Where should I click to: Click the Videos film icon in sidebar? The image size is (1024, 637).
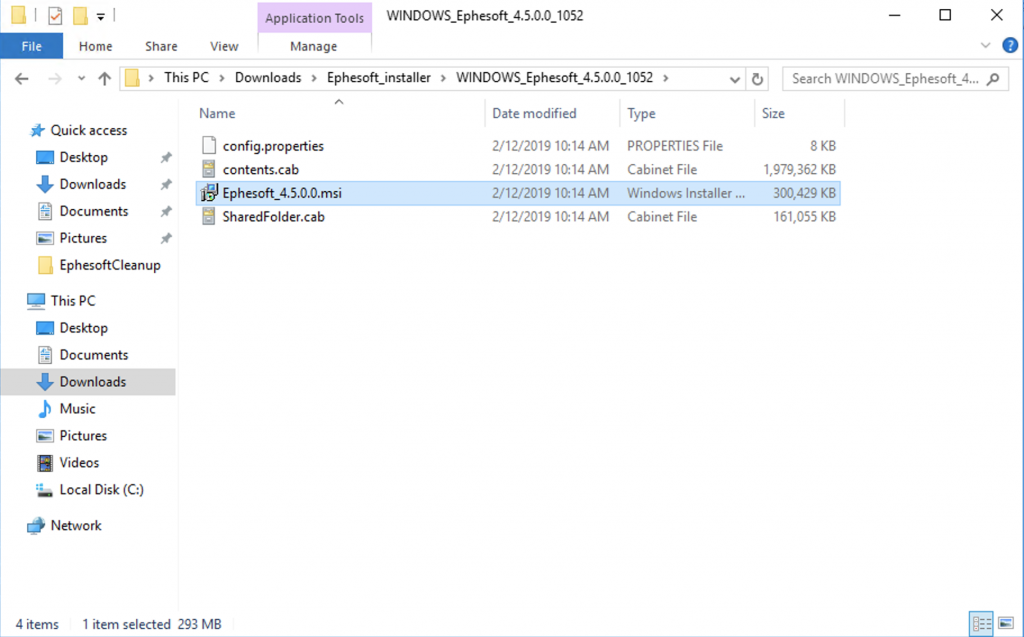click(x=44, y=463)
